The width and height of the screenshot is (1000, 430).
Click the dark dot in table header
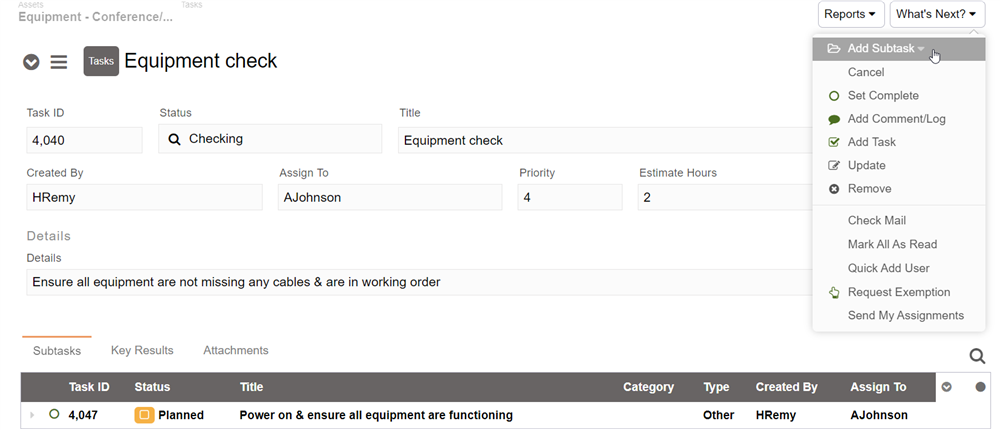(980, 387)
